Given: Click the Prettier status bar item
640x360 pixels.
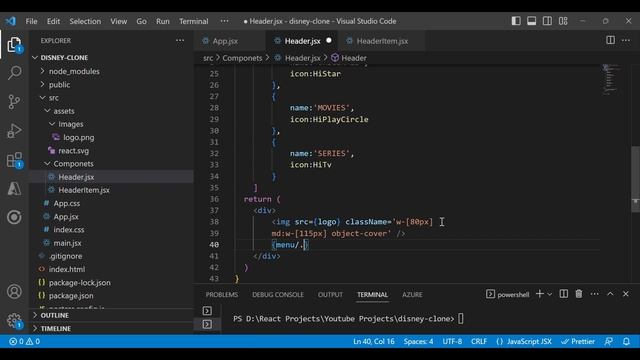Looking at the screenshot, I should [x=578, y=342].
